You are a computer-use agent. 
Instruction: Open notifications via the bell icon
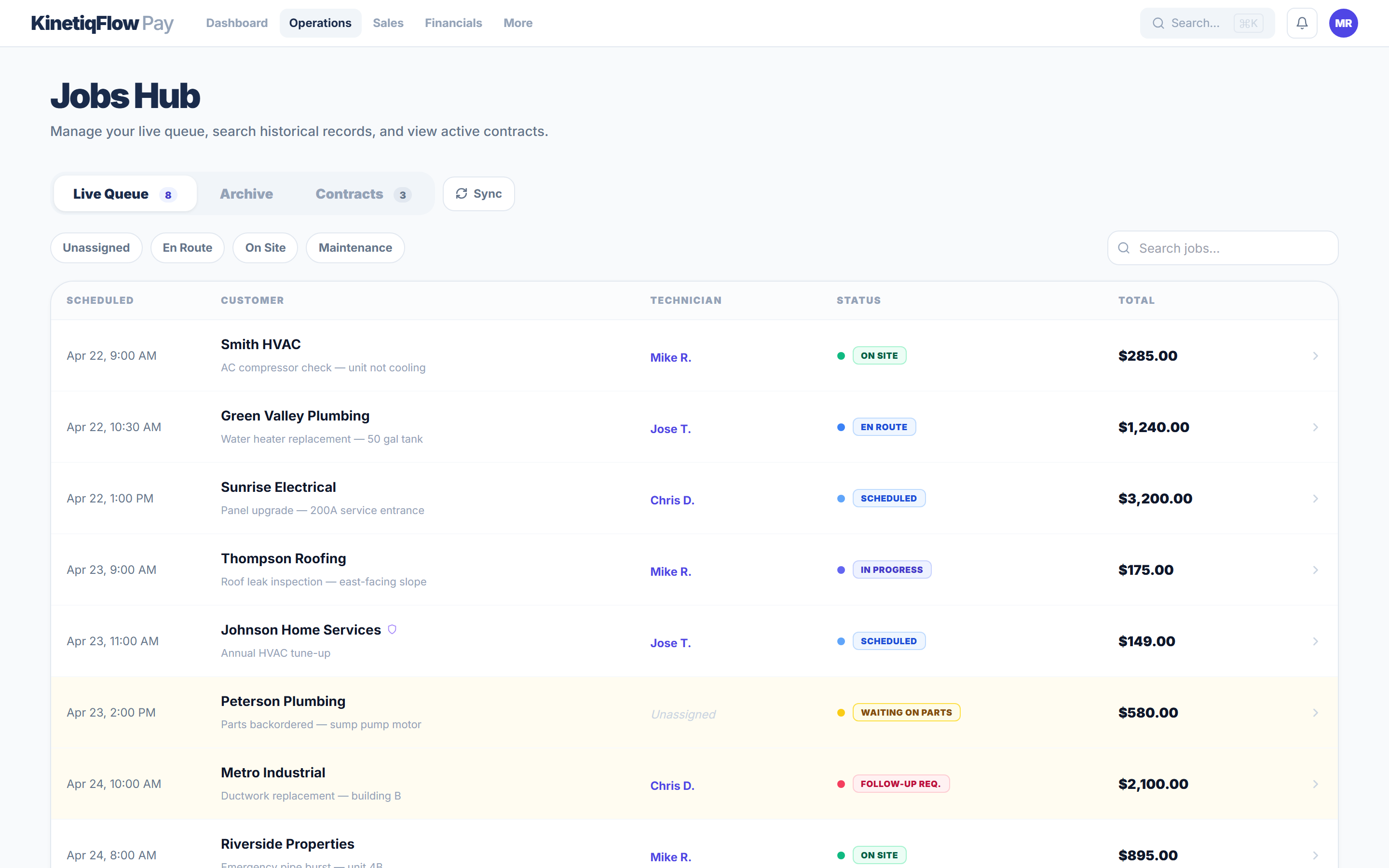click(1302, 23)
